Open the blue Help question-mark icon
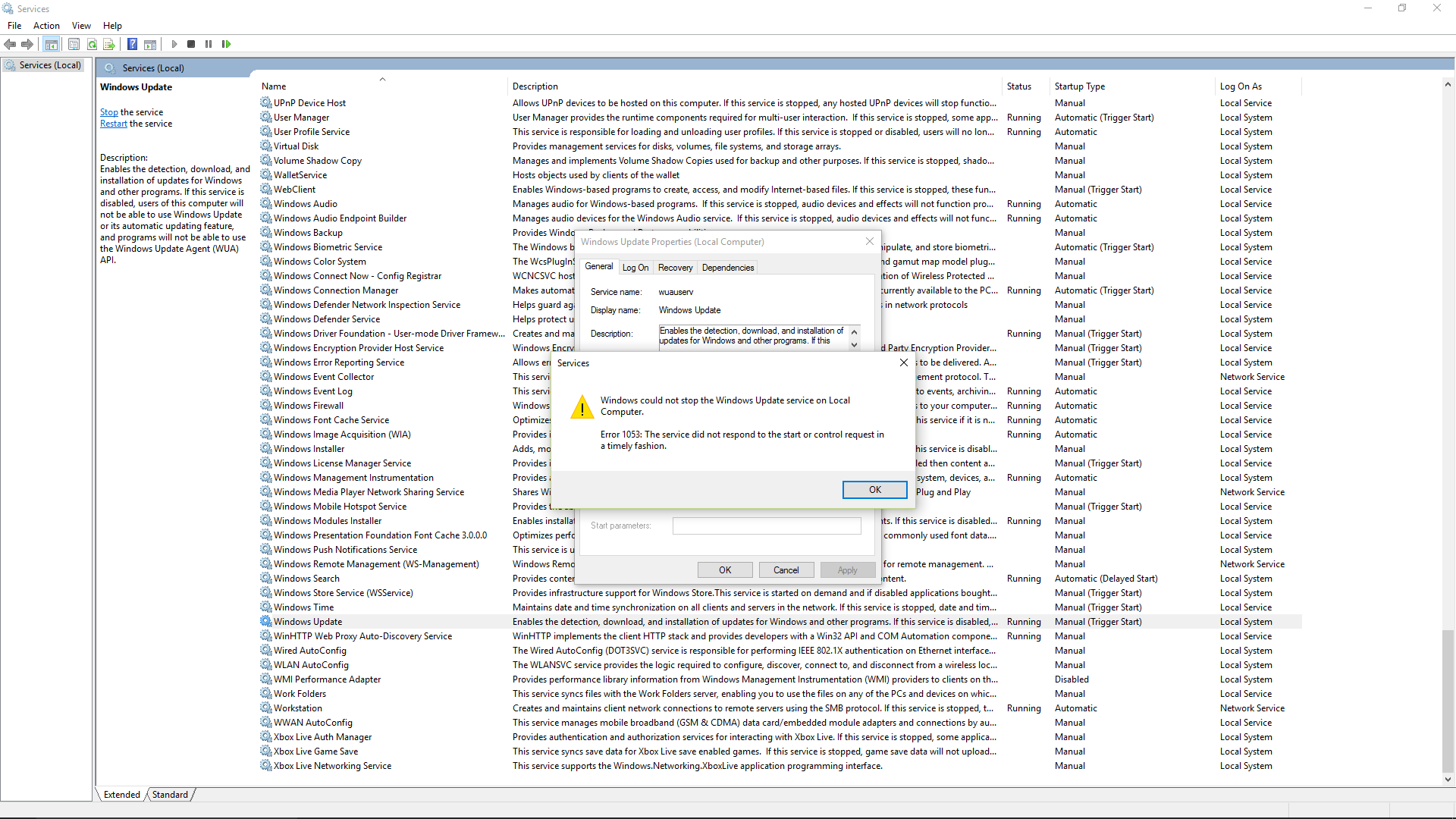This screenshot has height=819, width=1456. [132, 44]
